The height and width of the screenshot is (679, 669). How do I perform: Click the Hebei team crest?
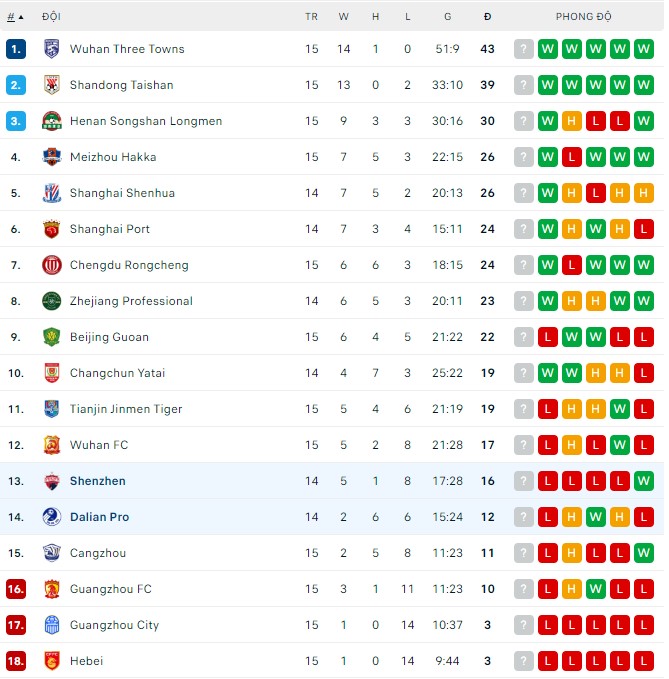pos(52,661)
